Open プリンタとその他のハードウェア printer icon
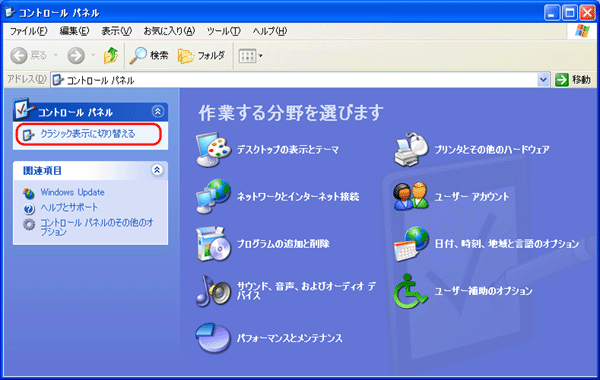Image resolution: width=600 pixels, height=380 pixels. (411, 150)
